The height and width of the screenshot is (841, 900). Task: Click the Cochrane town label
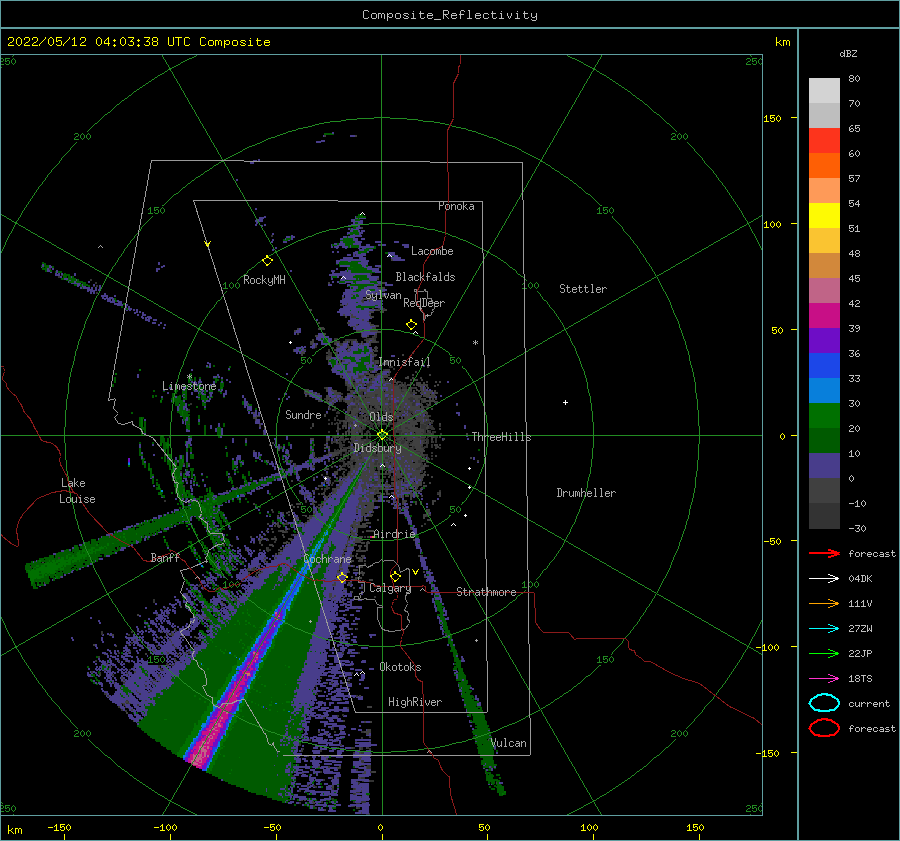tap(327, 559)
